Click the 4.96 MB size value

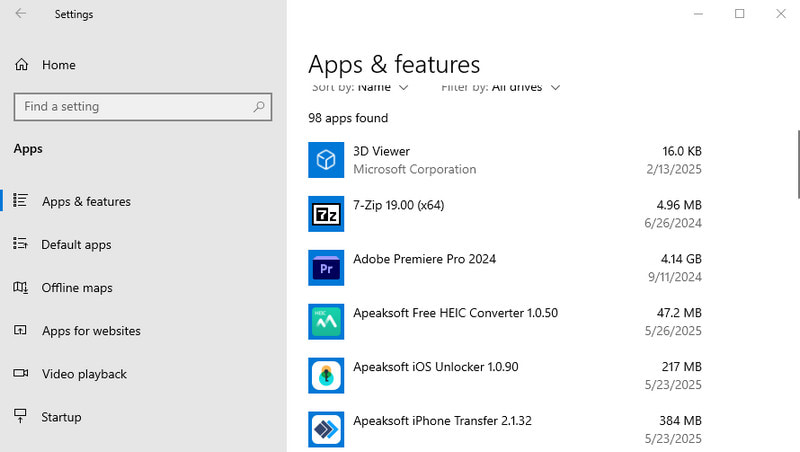(x=679, y=205)
